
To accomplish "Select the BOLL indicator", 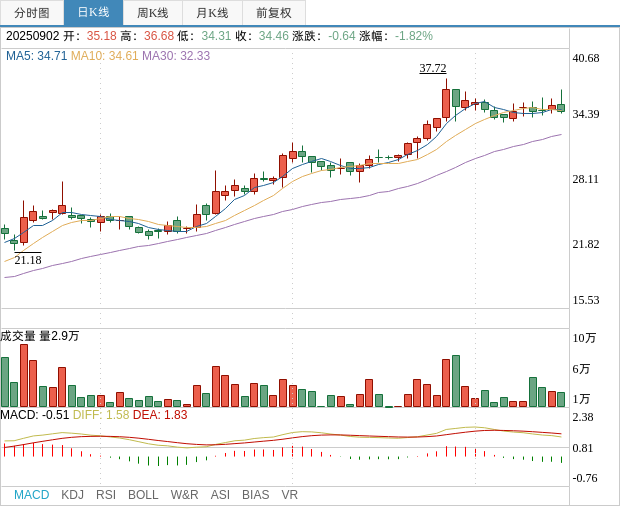I will [x=143, y=495].
